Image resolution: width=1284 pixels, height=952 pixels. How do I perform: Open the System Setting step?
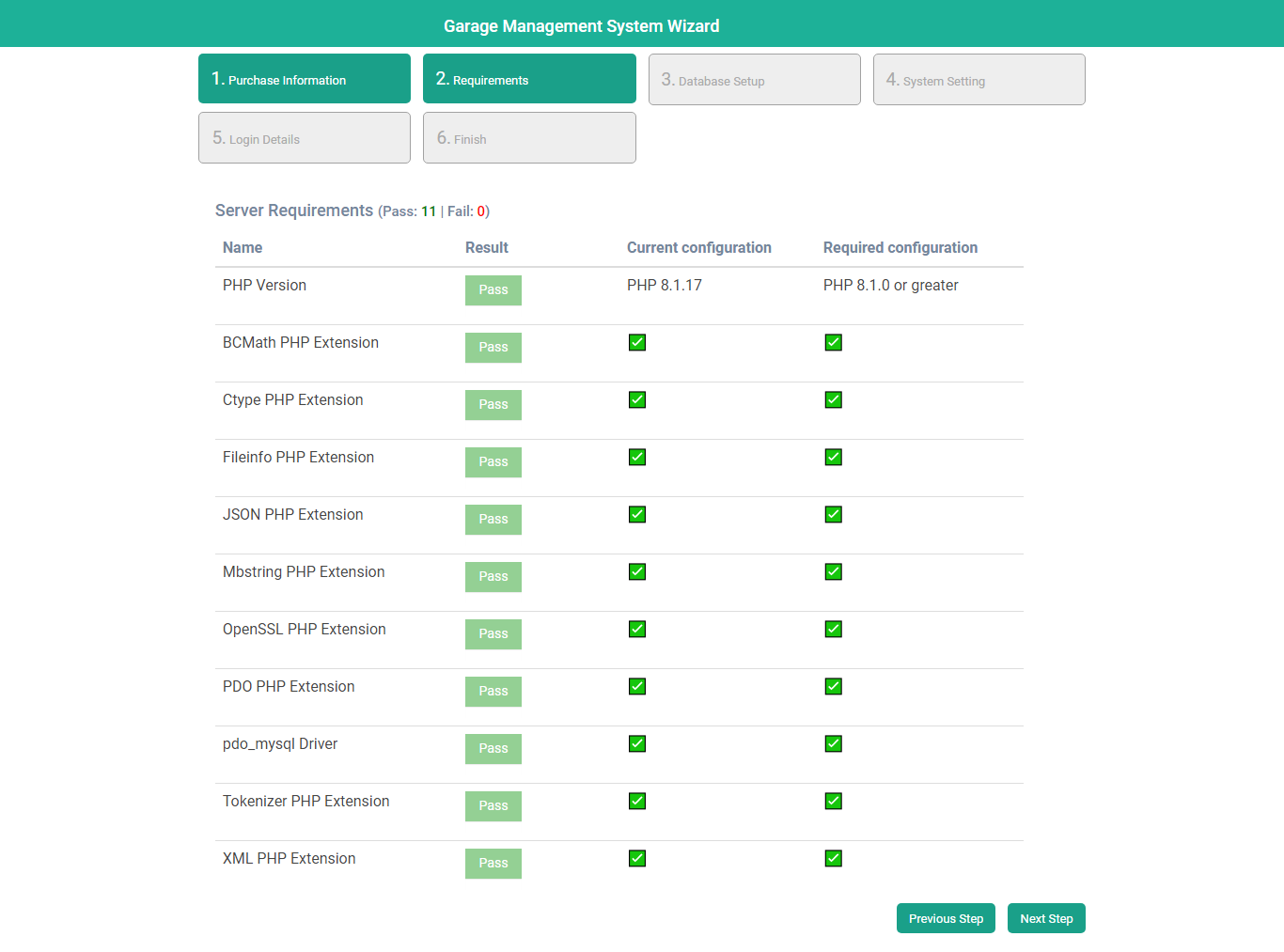click(979, 80)
